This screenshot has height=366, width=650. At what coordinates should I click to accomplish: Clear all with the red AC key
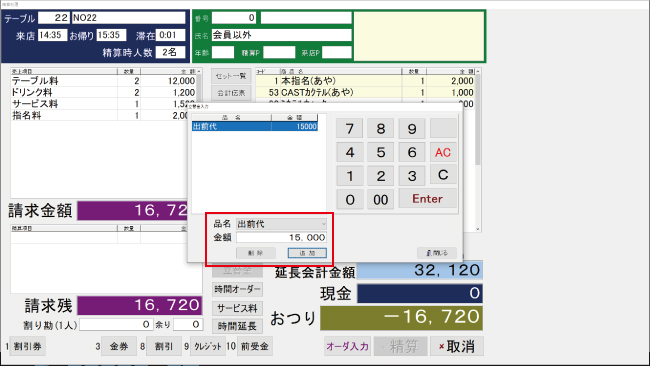(443, 152)
